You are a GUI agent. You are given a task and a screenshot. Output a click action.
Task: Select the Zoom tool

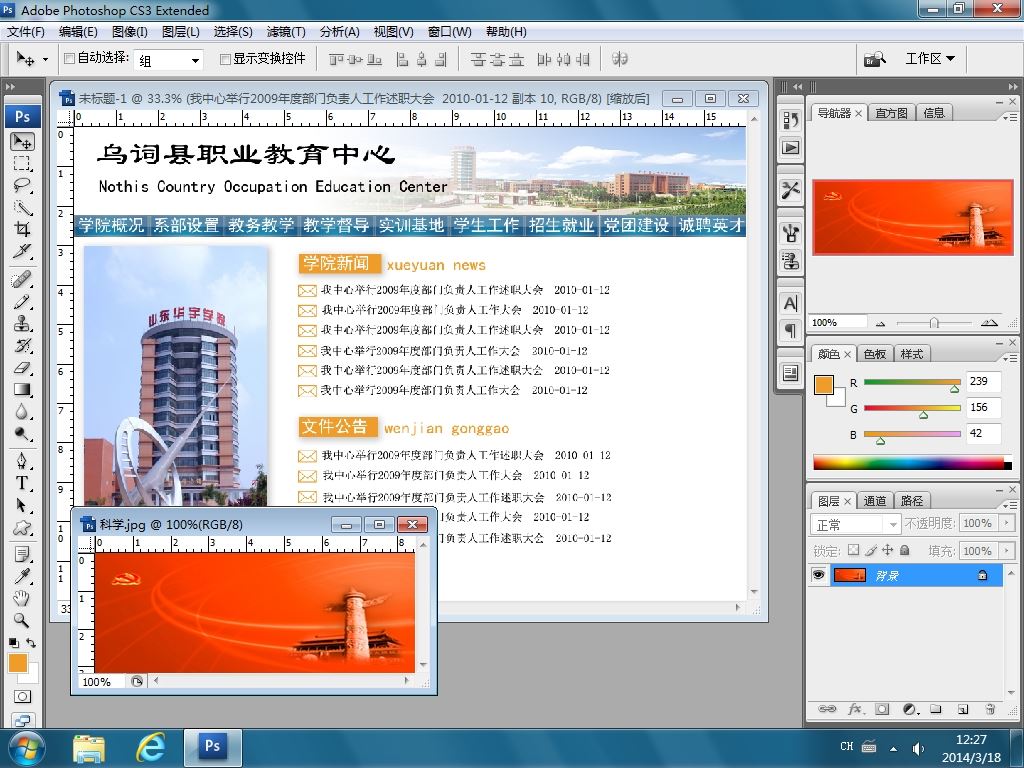[x=22, y=620]
